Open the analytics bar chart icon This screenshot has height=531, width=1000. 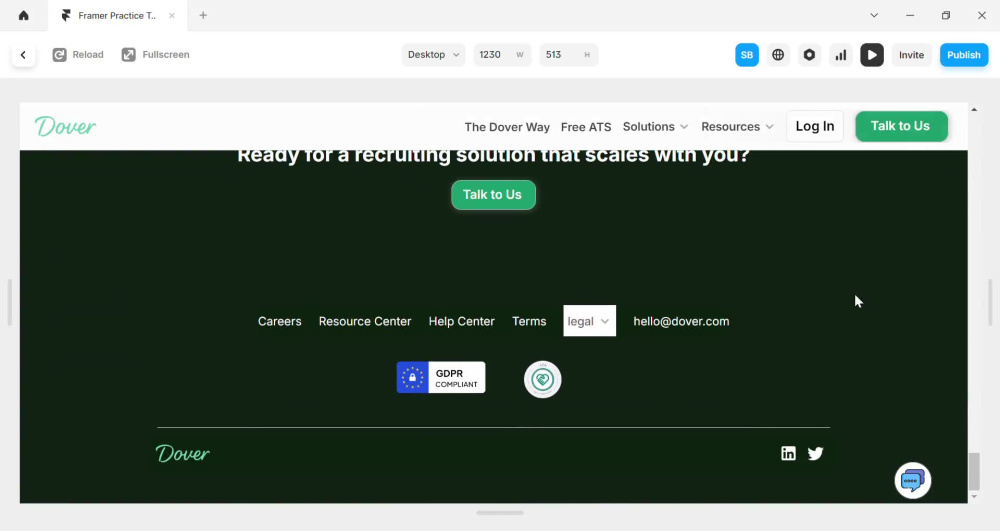pyautogui.click(x=841, y=55)
